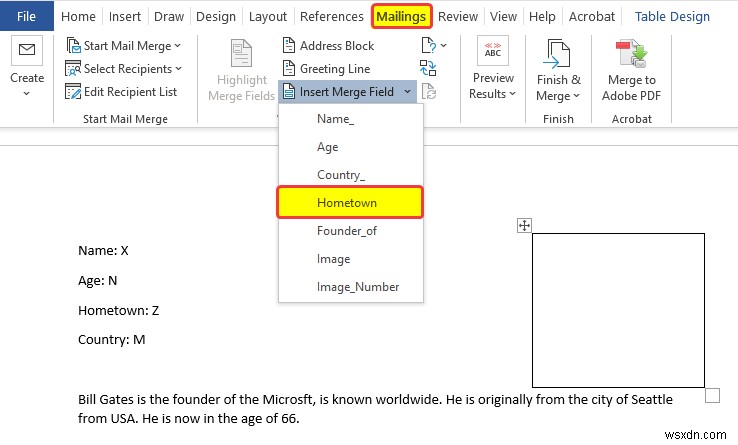Click the "Age: N" text line
The image size is (738, 445).
coord(97,281)
